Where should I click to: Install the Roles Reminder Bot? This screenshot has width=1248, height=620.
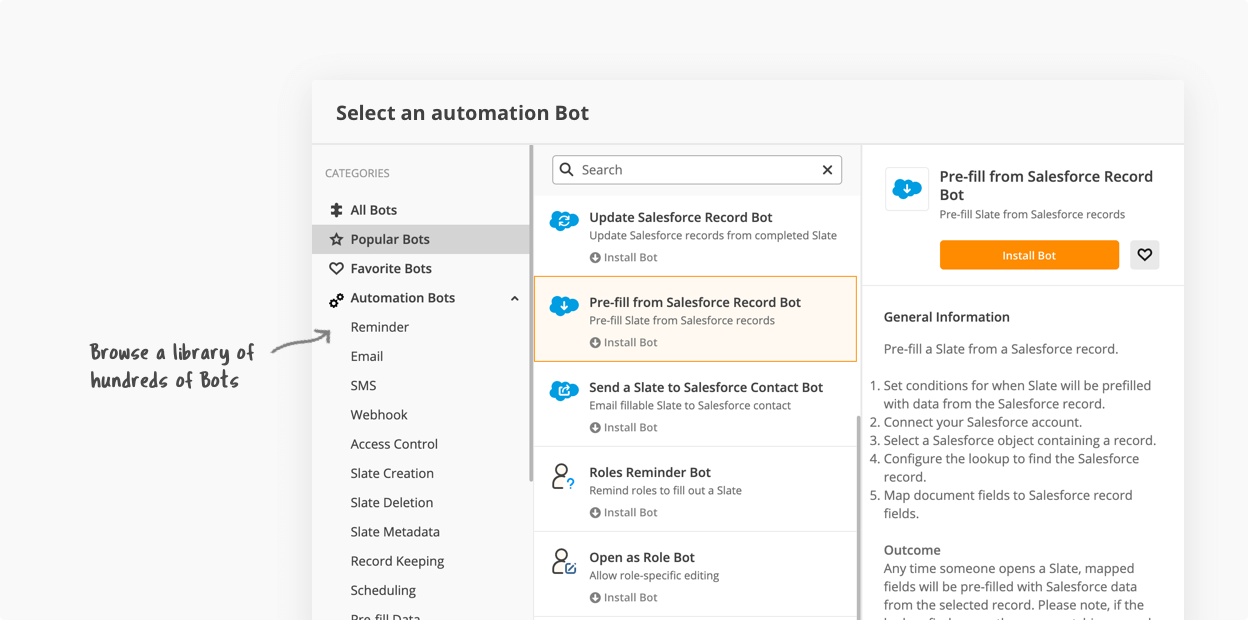624,512
